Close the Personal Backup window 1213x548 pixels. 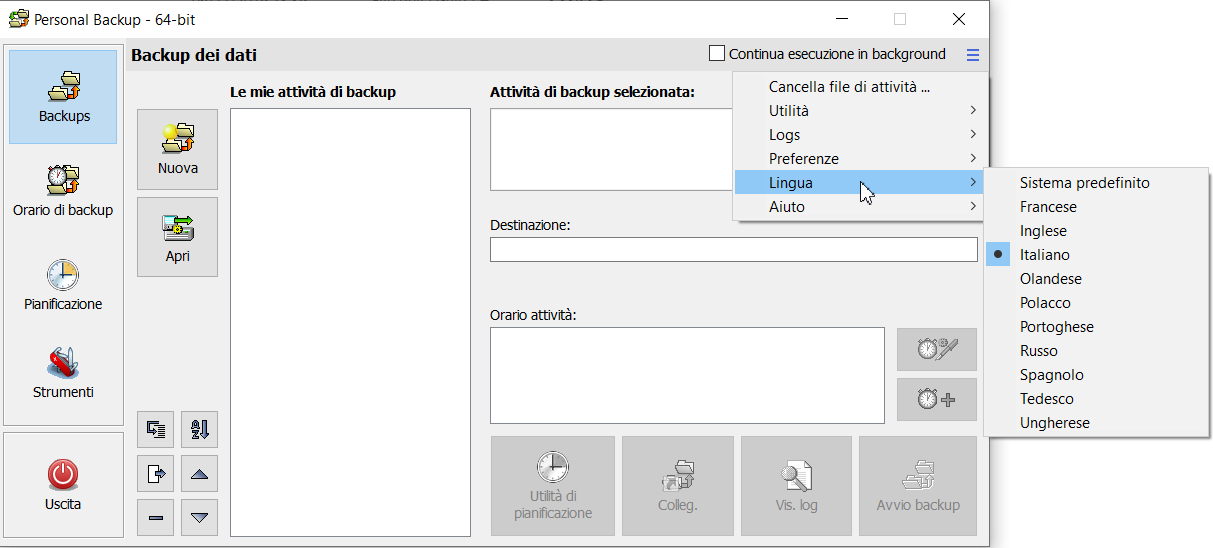point(958,19)
